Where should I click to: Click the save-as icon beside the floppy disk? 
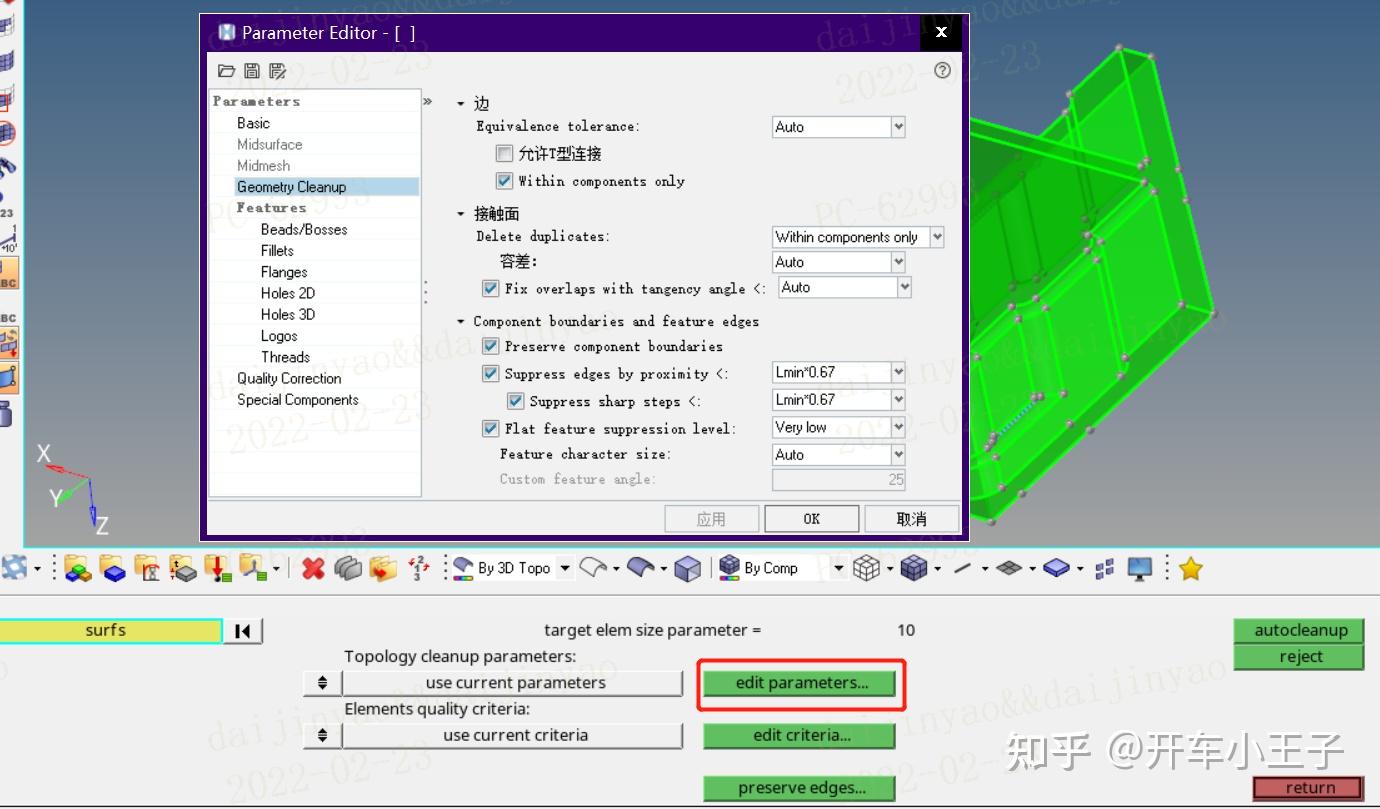pos(277,70)
